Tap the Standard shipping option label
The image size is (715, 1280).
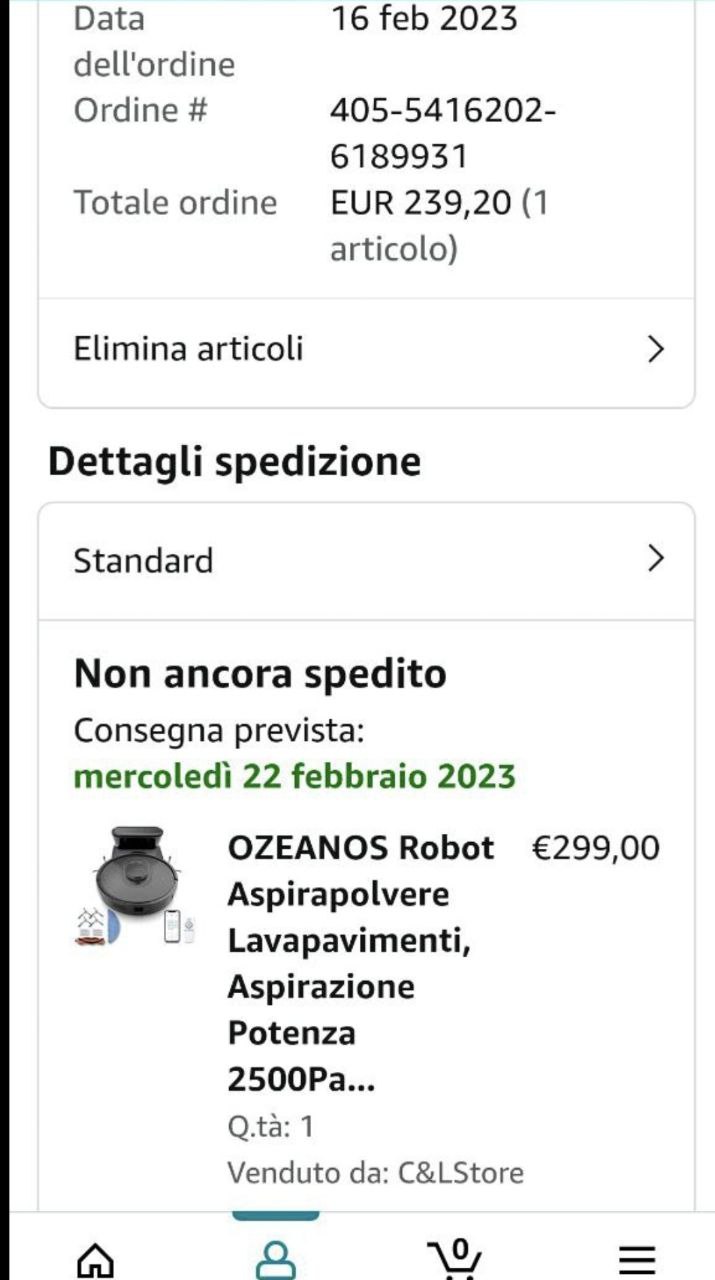(143, 560)
